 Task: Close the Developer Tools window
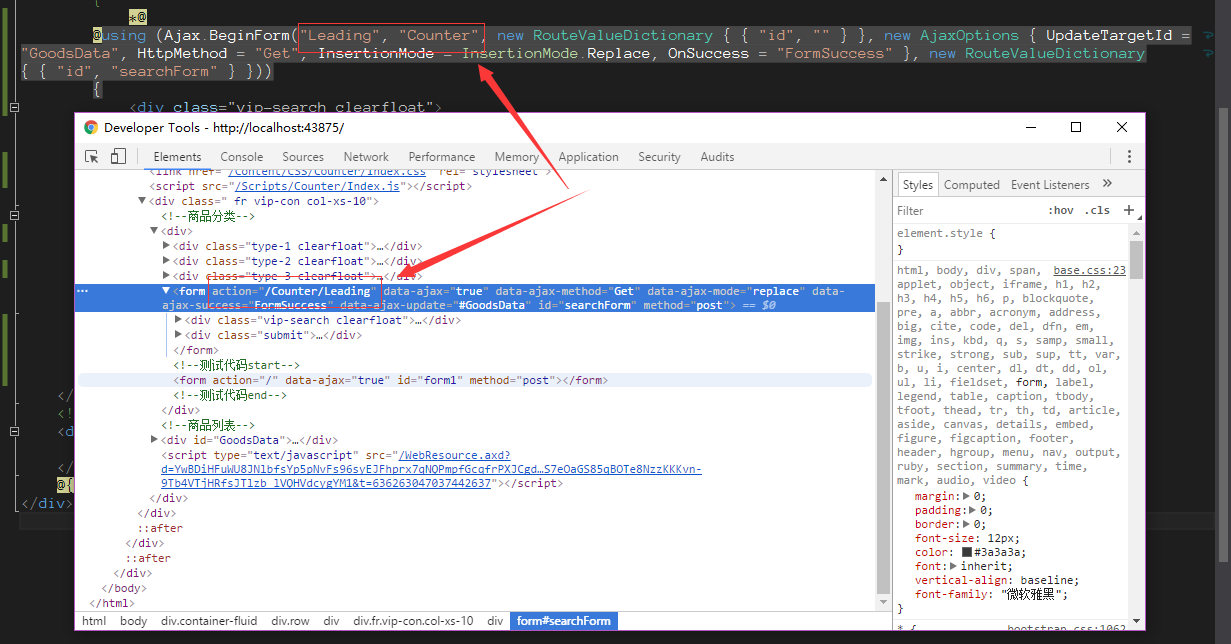(1122, 127)
